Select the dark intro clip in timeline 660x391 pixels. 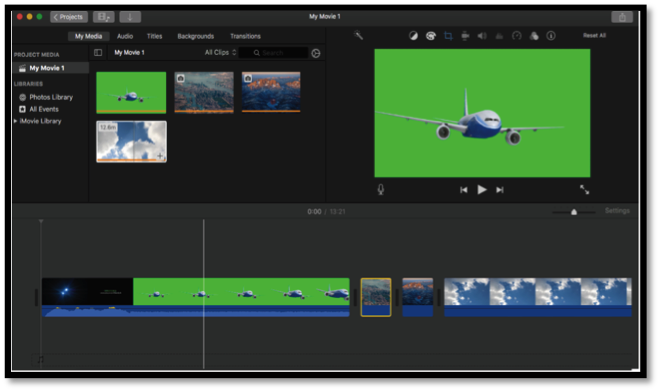pos(88,291)
